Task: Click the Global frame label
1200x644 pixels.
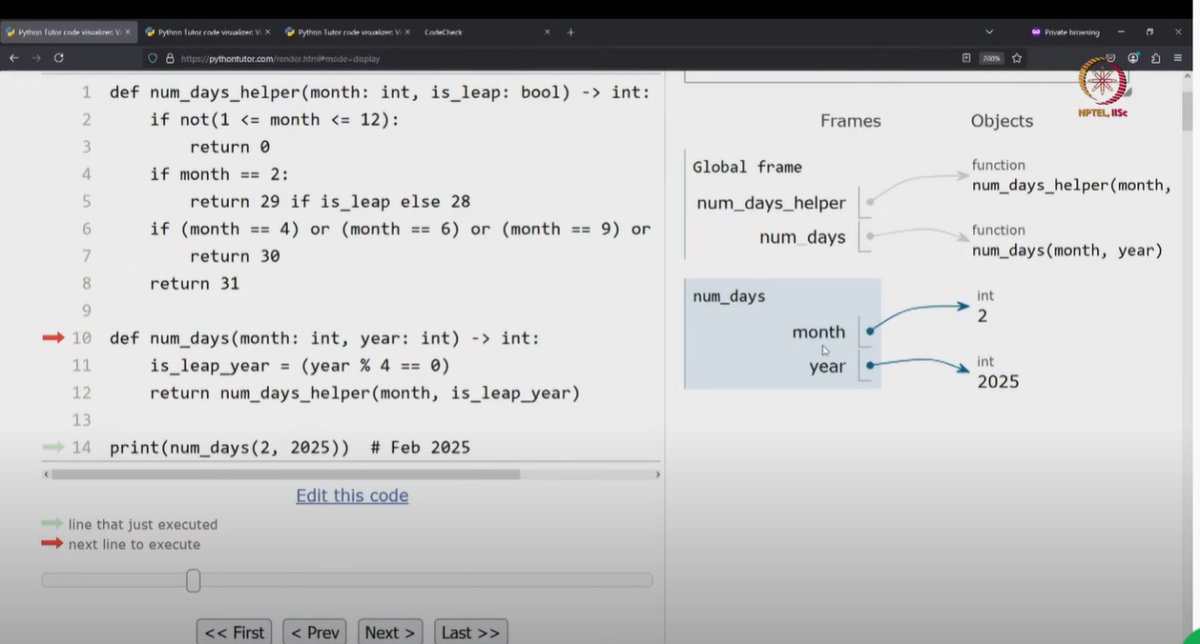Action: click(747, 167)
